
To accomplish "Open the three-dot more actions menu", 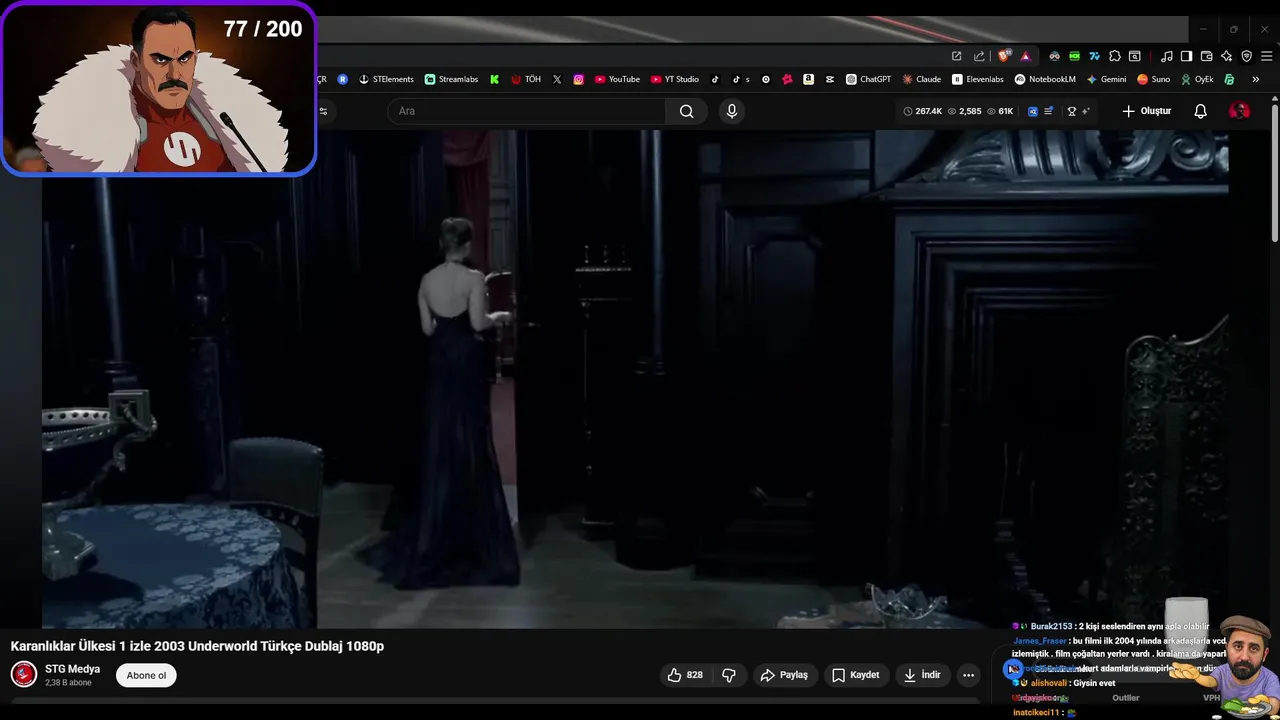I will click(x=968, y=675).
